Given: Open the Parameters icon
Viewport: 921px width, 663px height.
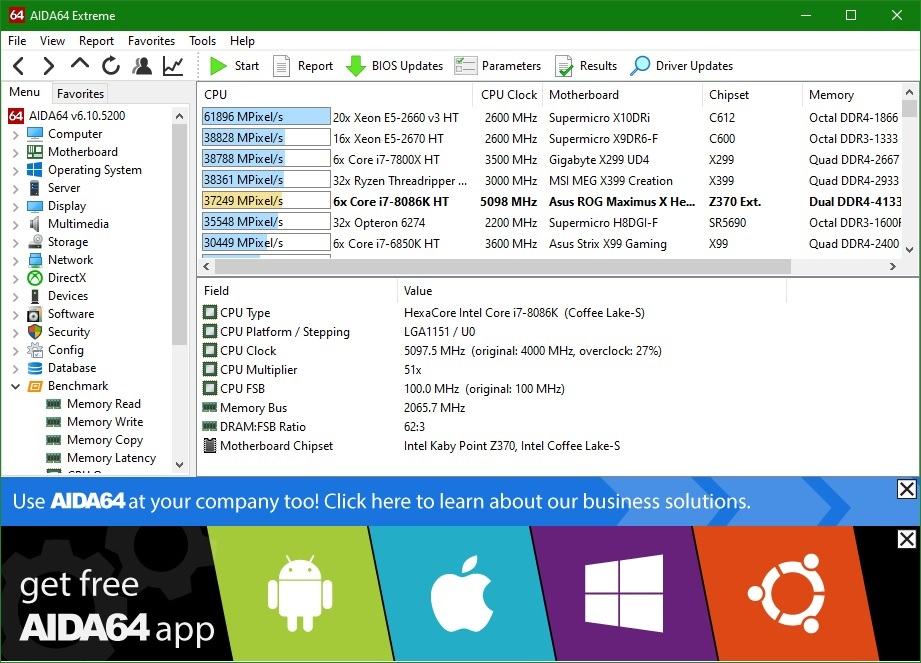Looking at the screenshot, I should 465,66.
